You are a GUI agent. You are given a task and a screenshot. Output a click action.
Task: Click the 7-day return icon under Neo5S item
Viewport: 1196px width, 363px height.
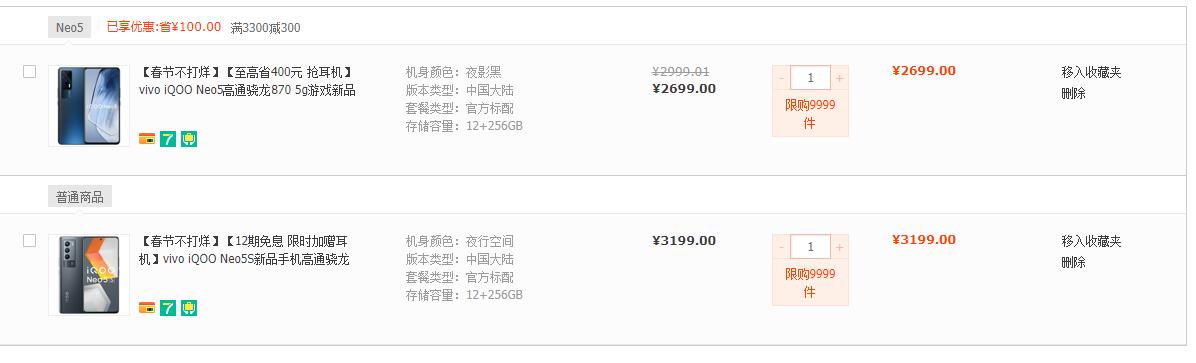click(168, 308)
